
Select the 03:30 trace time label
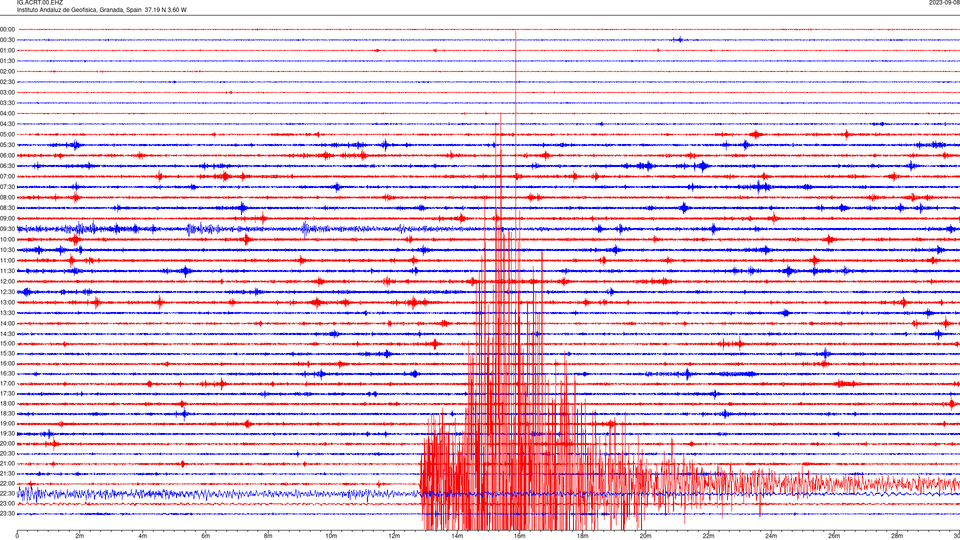click(x=7, y=103)
